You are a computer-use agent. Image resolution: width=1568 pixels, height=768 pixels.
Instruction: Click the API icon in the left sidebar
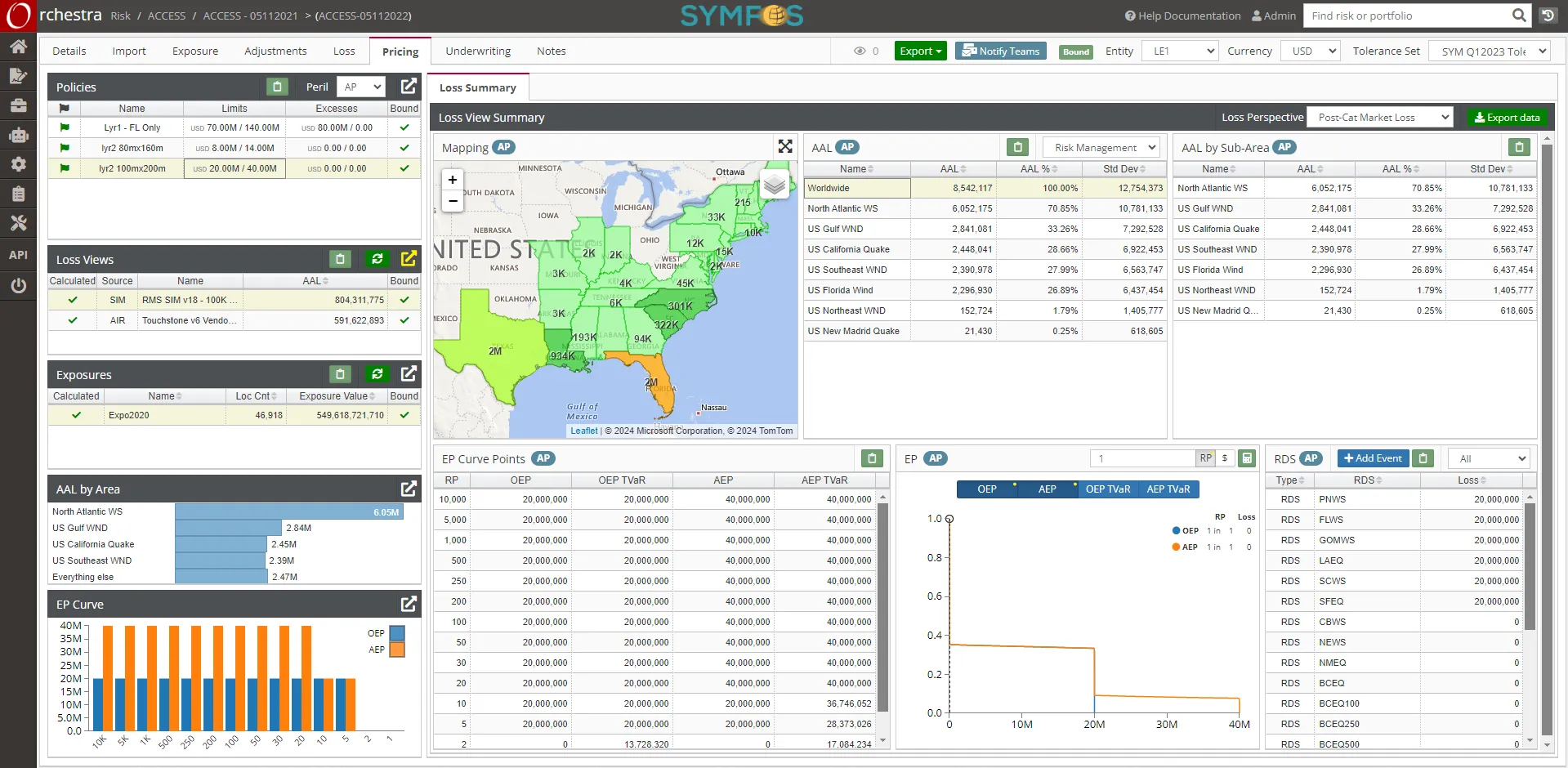point(17,255)
